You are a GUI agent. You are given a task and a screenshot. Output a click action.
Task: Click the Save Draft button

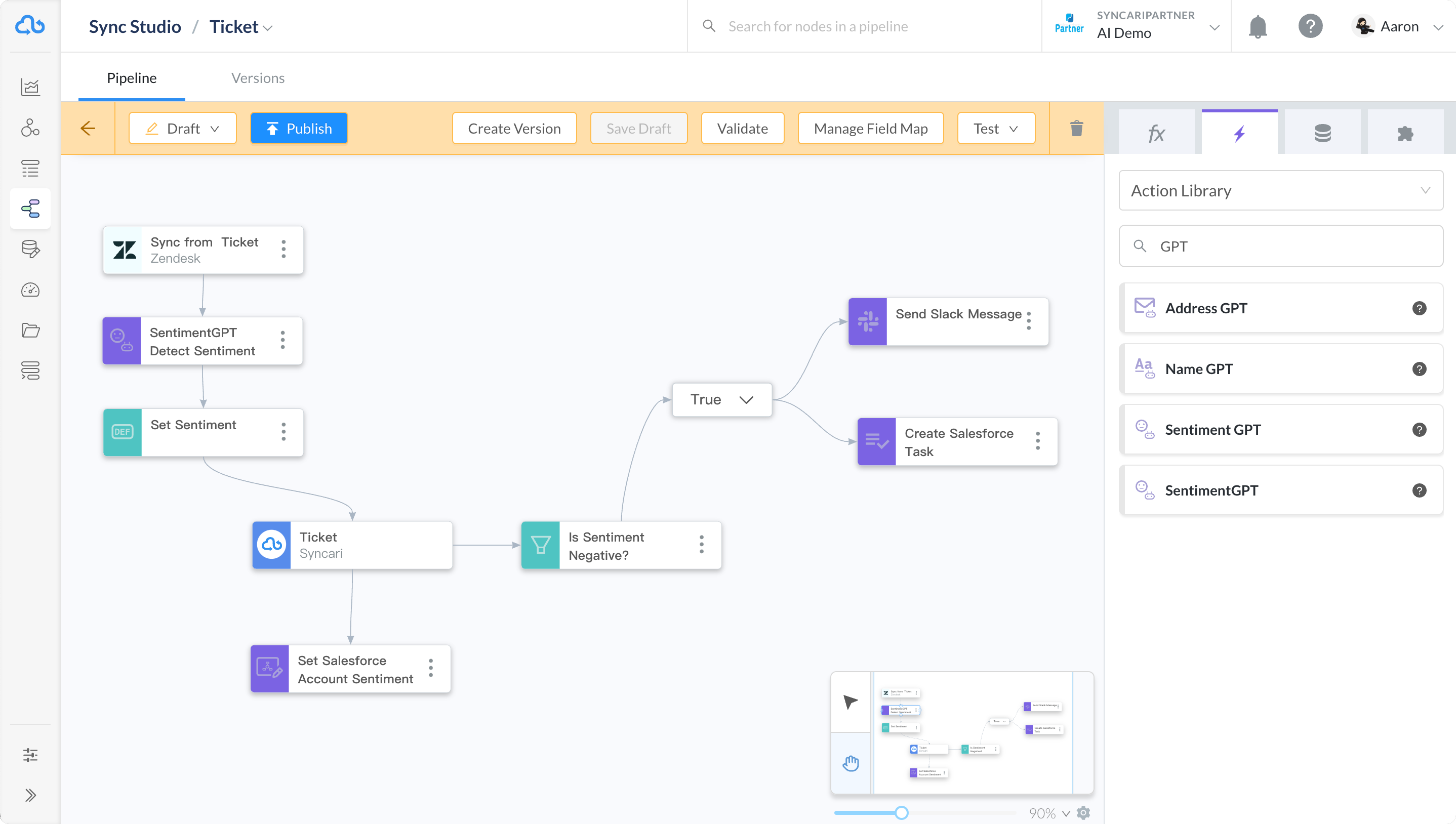click(639, 129)
